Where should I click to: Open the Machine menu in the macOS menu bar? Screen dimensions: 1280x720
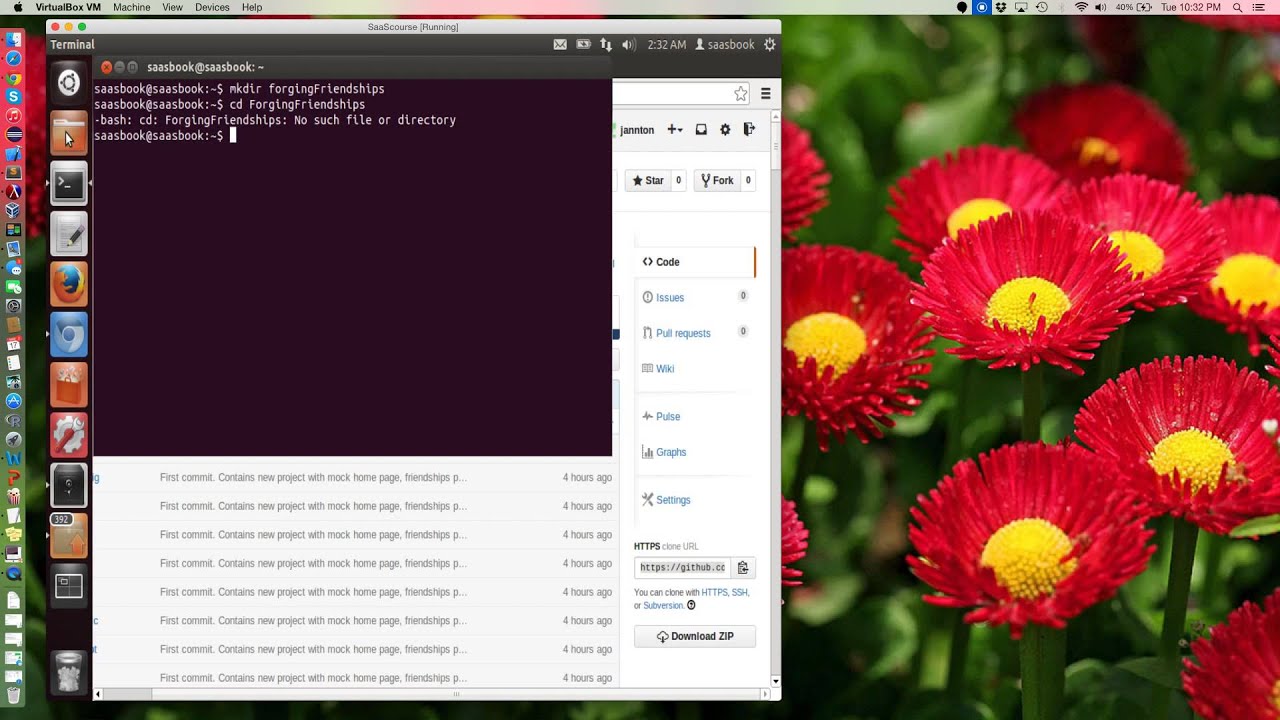coord(132,7)
